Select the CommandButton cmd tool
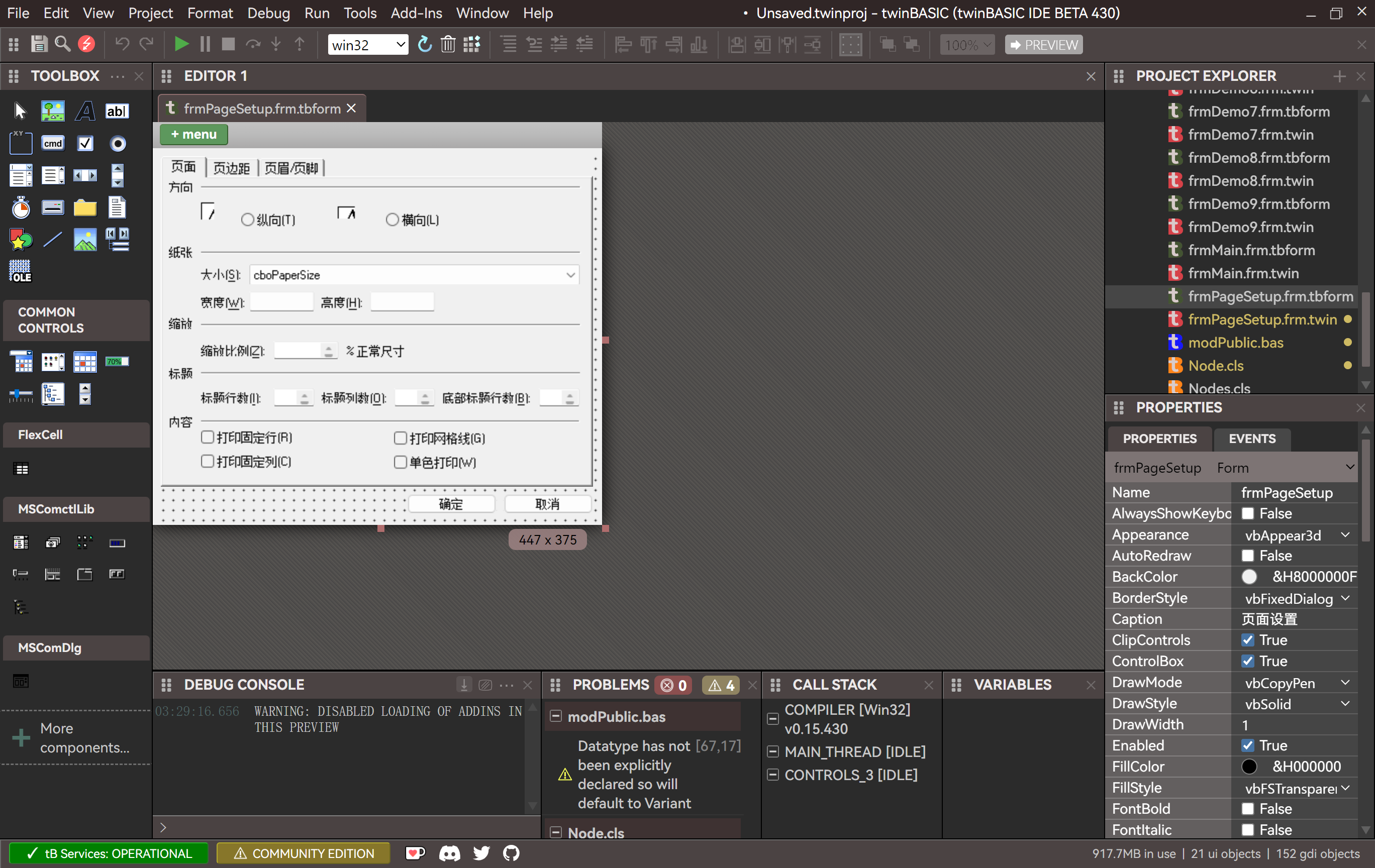 pos(53,143)
